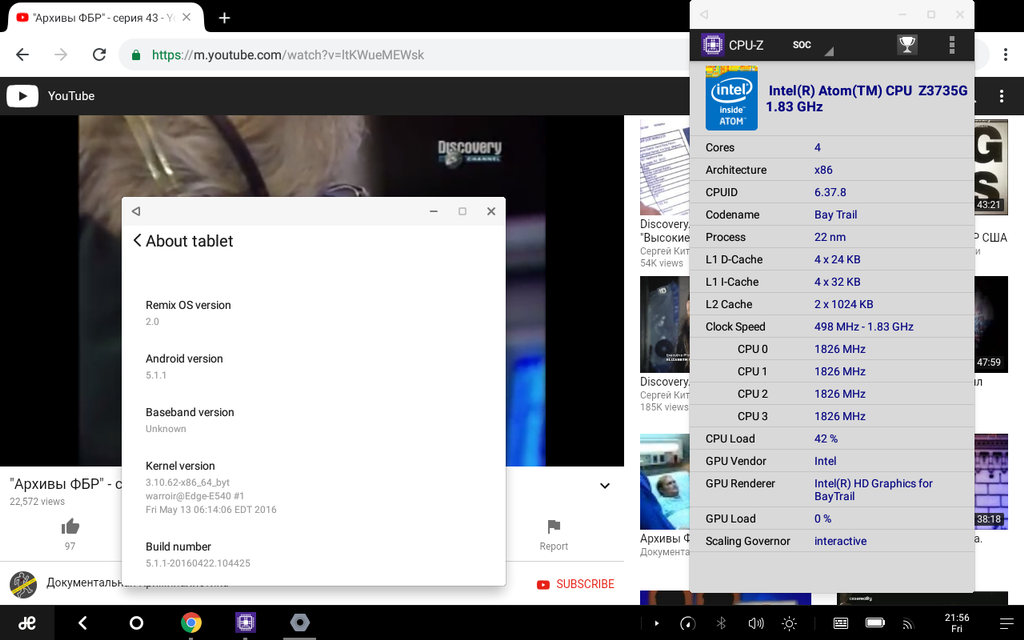Select Kernel version entry
The image size is (1024, 640).
(313, 487)
